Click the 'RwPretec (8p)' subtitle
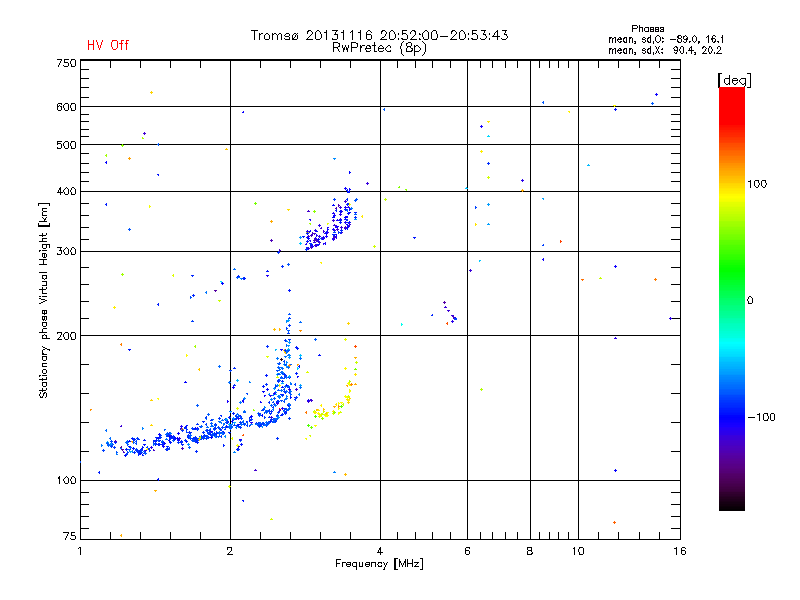Image resolution: width=800 pixels, height=600 pixels. [x=379, y=48]
